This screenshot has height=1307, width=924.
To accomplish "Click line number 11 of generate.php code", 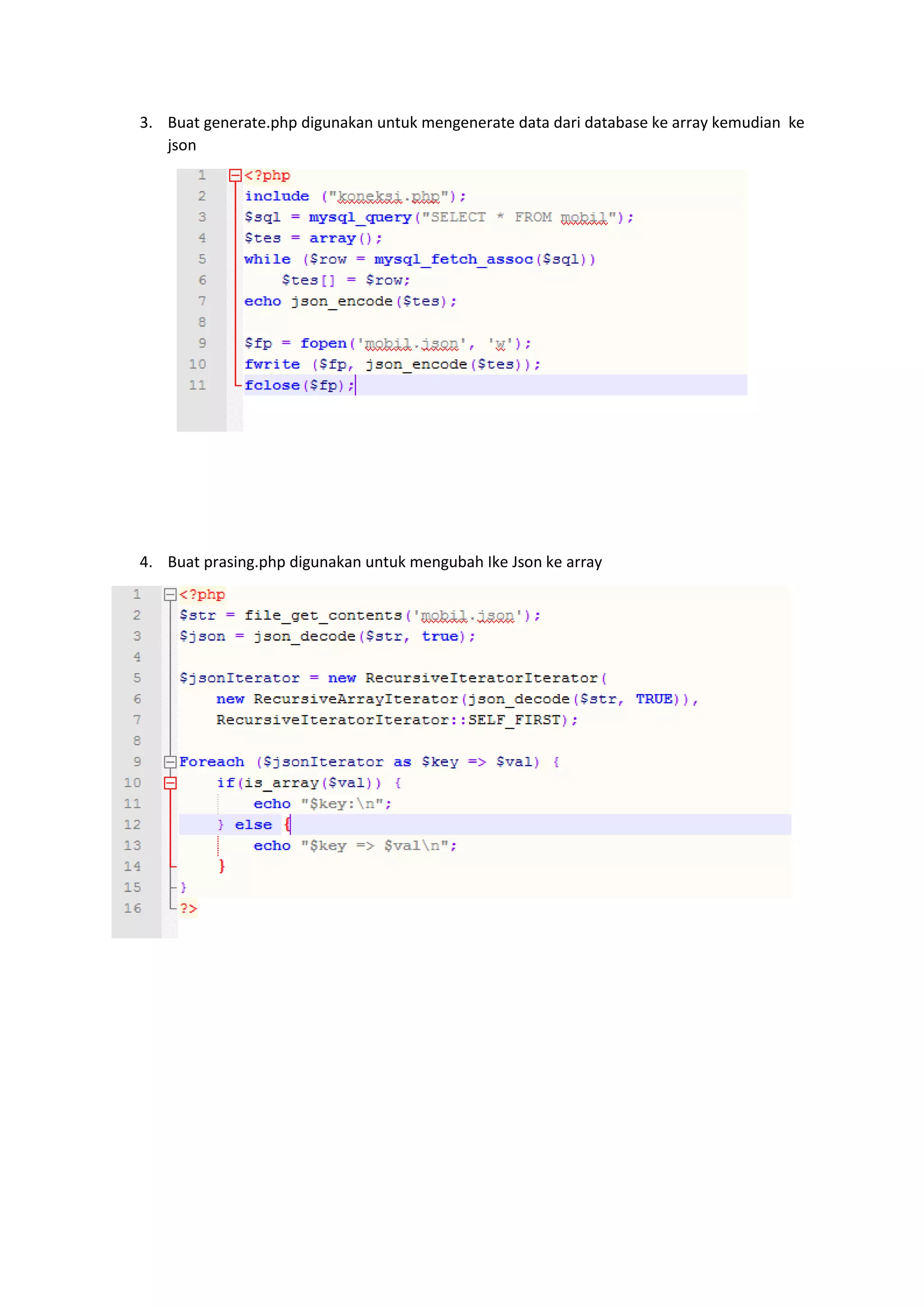I will coord(197,385).
